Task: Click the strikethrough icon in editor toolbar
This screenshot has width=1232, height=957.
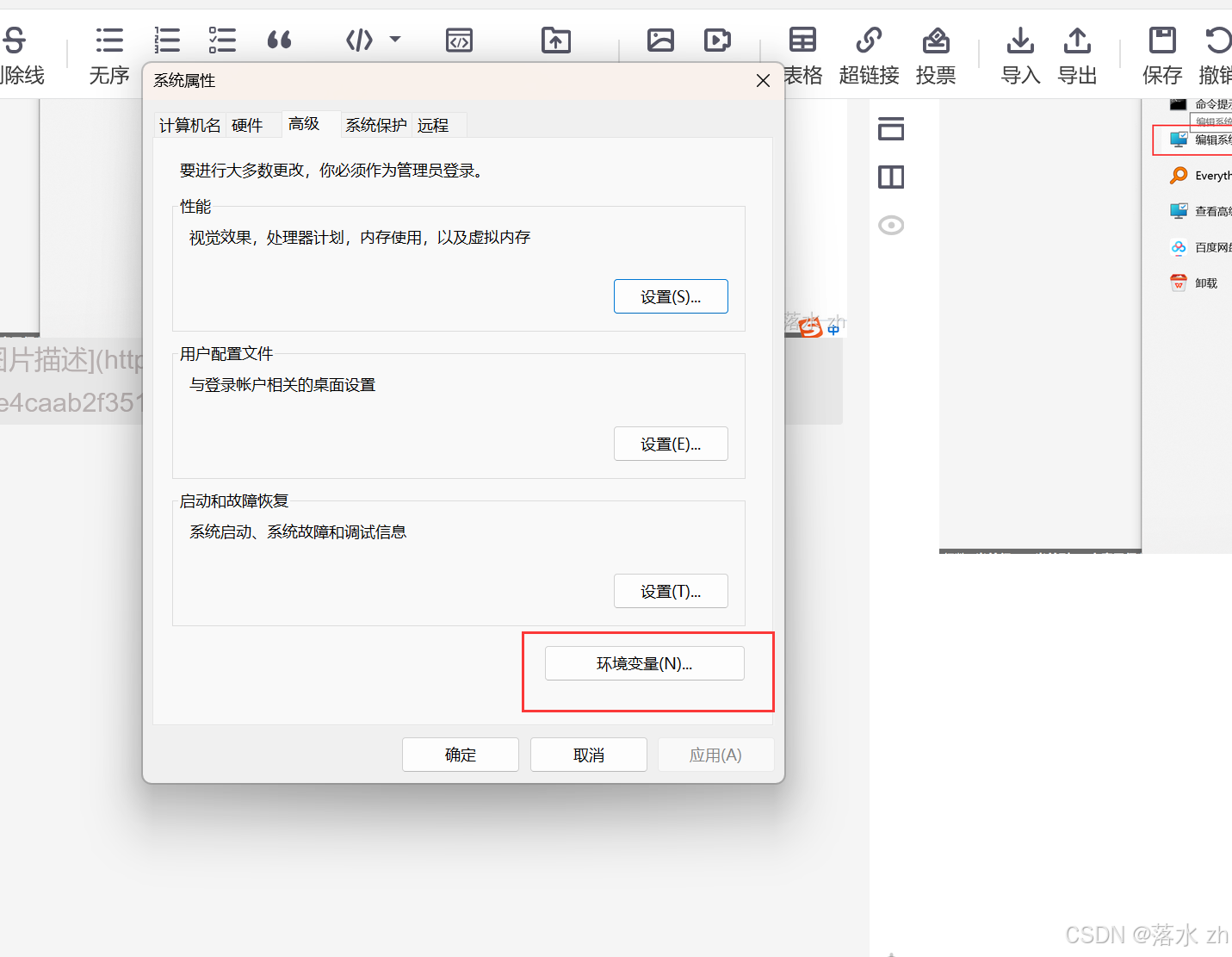Action: pos(15,40)
